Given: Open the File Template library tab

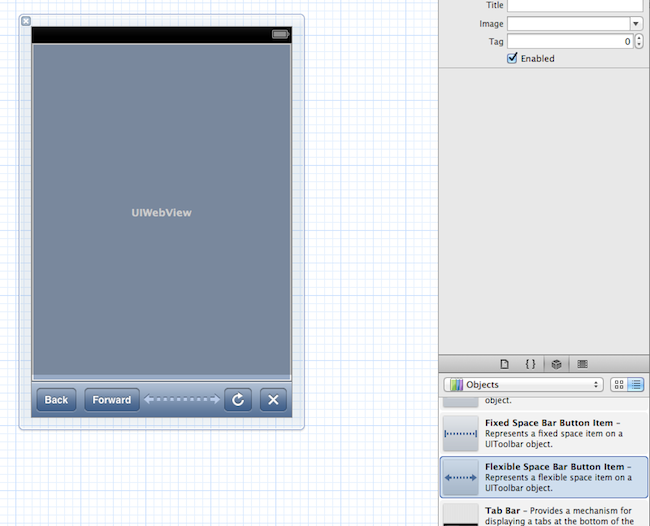Looking at the screenshot, I should (504, 364).
